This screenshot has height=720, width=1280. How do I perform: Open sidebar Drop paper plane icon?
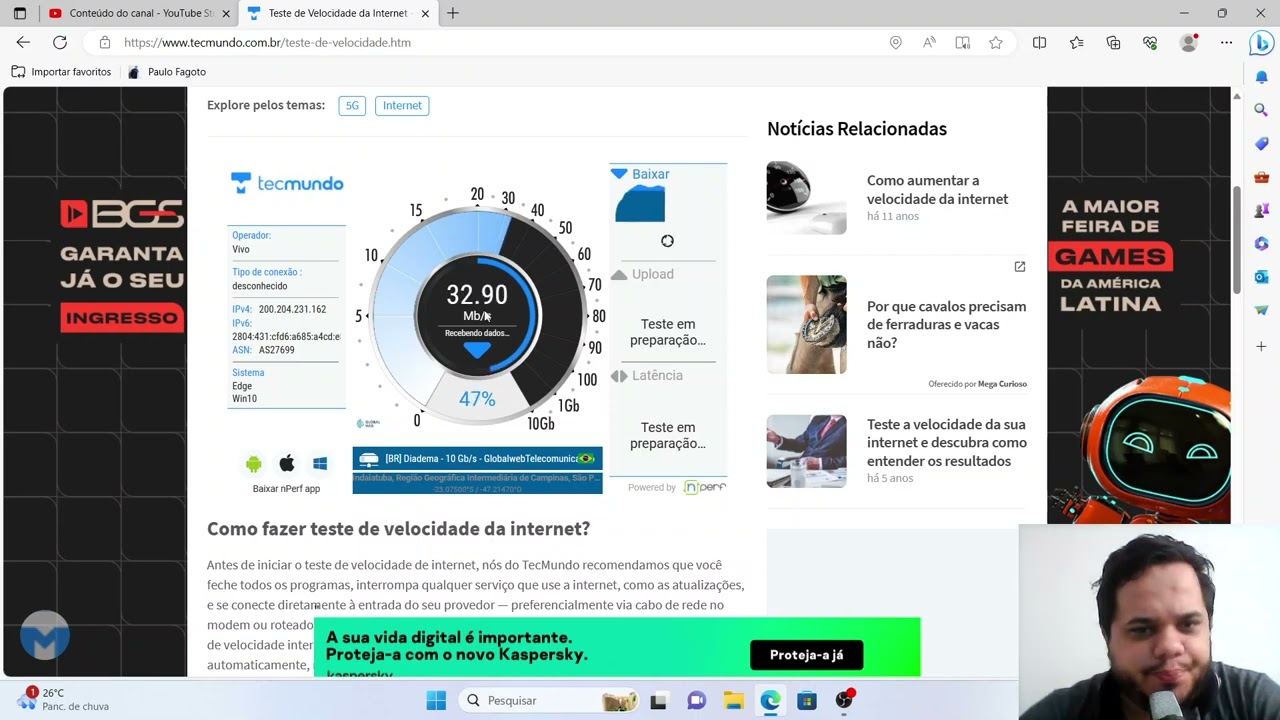point(1261,310)
